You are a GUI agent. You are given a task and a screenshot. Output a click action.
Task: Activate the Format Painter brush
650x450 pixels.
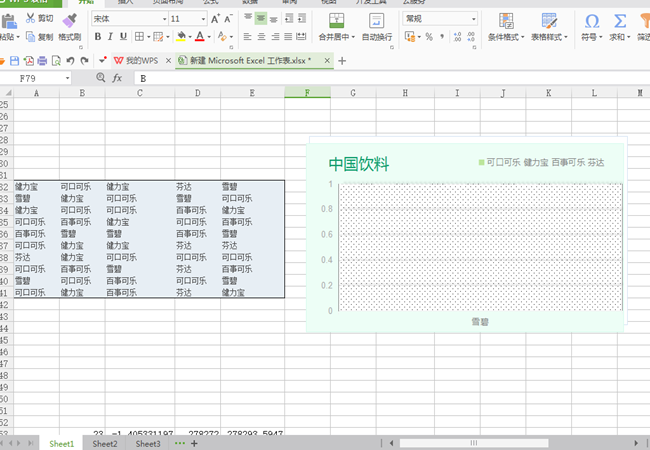(x=69, y=20)
